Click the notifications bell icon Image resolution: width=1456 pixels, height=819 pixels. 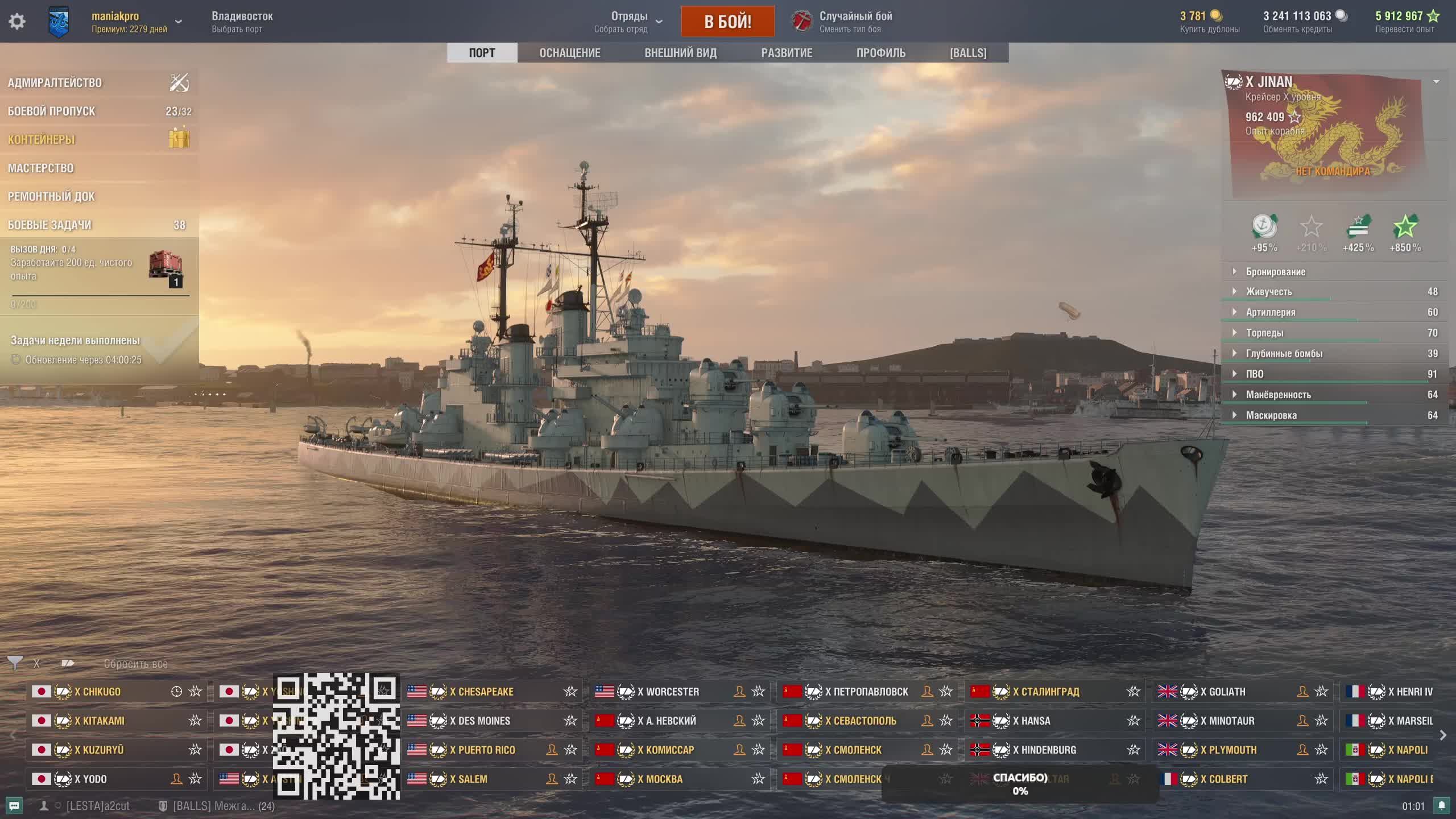point(1441,805)
